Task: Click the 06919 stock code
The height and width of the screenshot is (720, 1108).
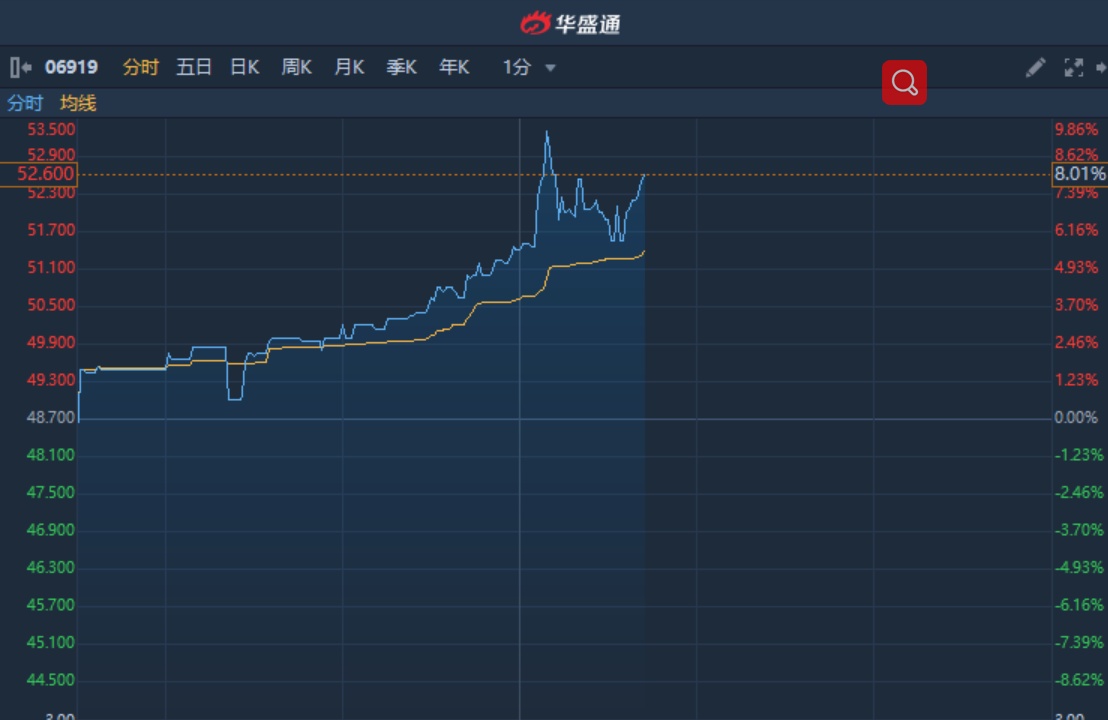Action: (71, 67)
